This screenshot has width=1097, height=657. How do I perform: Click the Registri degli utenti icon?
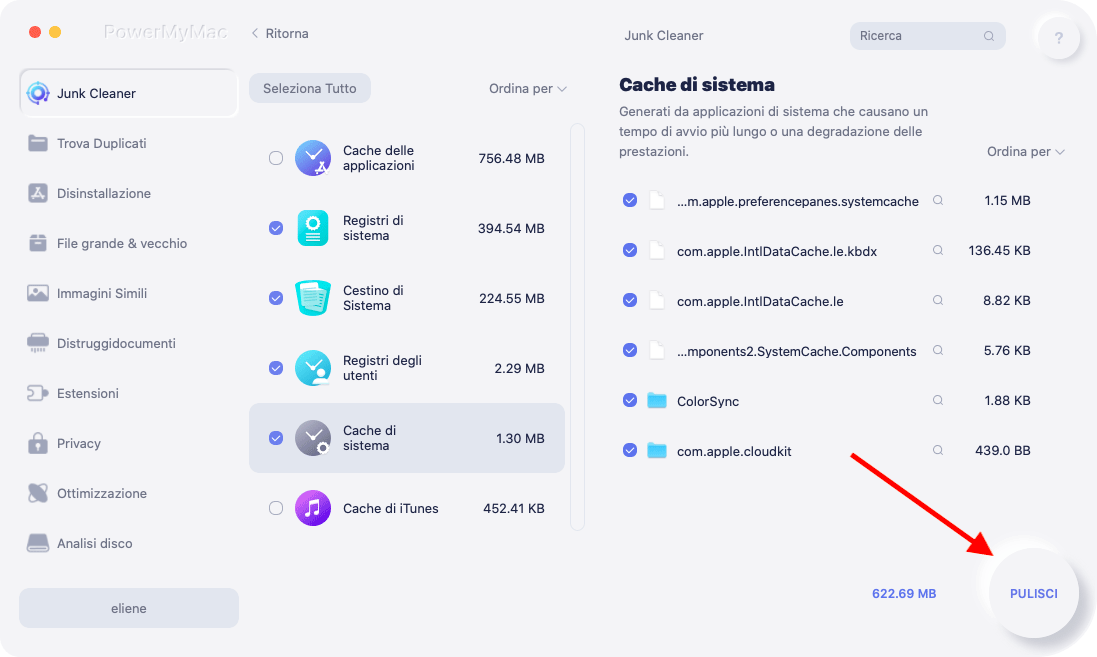[313, 368]
